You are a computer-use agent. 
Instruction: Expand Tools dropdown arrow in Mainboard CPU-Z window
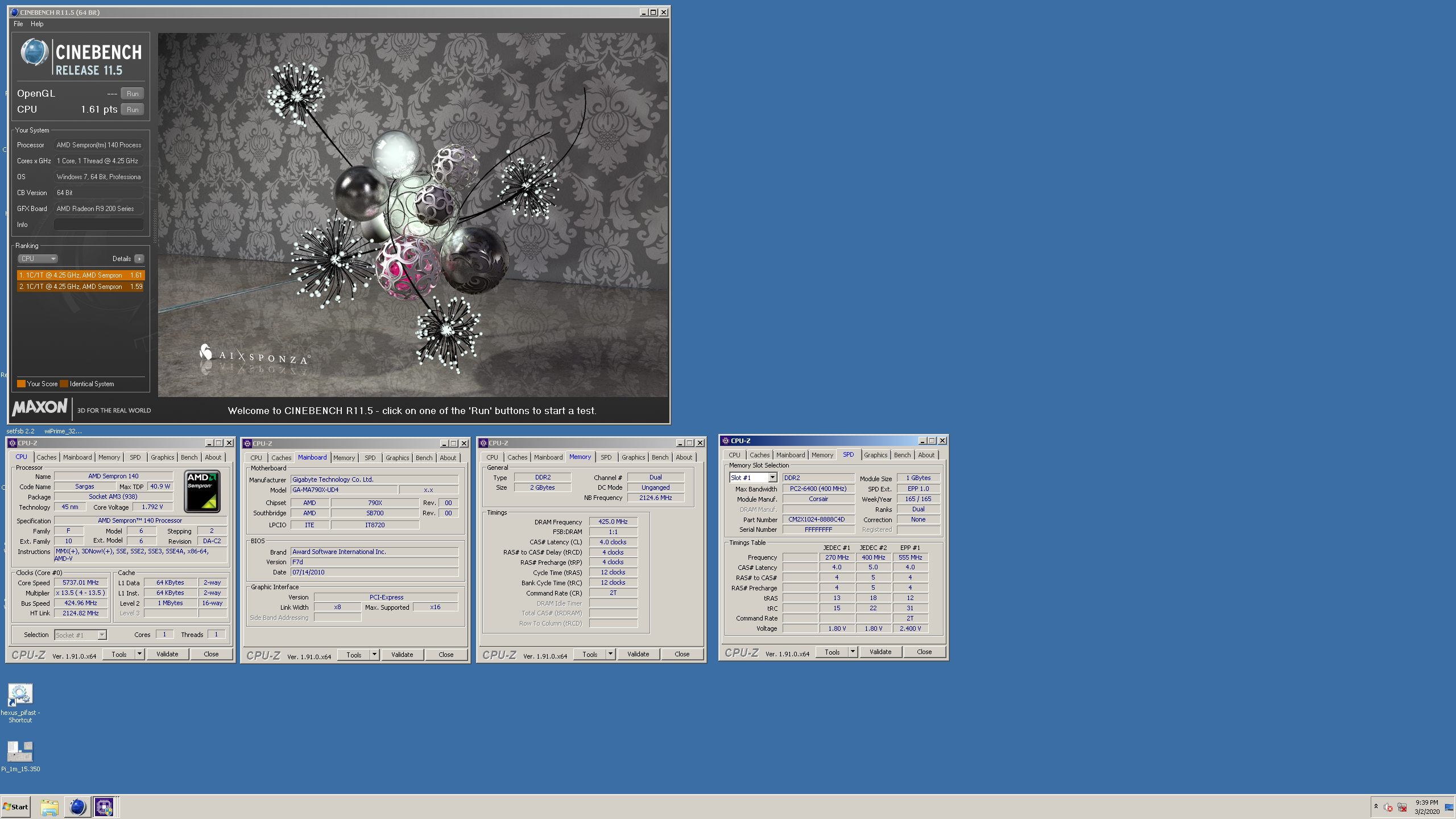[374, 655]
